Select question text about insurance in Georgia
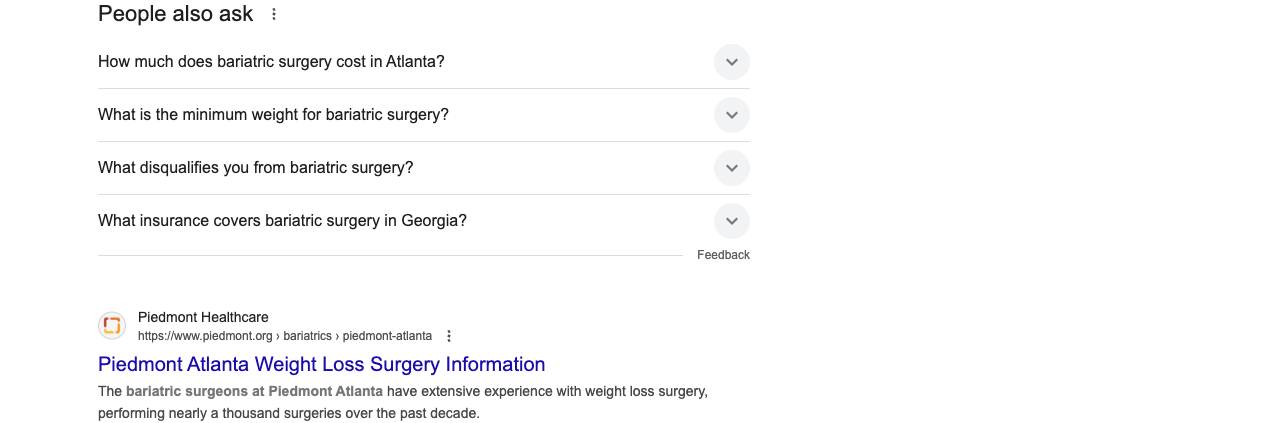The image size is (1280, 423). tap(282, 221)
